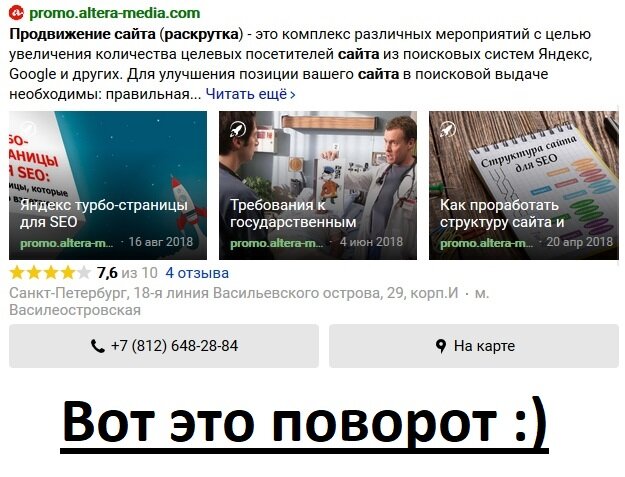Open the 4 отзыва reviews link
Viewport: 625px width, 477px height.
tap(197, 273)
